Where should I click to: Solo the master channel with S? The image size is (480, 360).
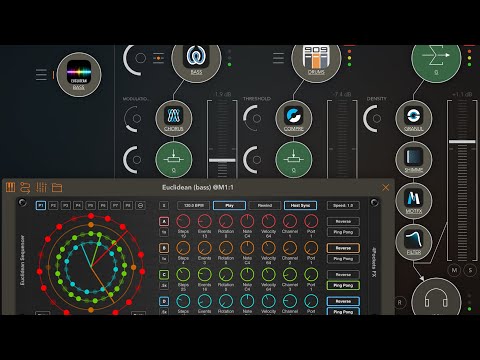[x=470, y=270]
